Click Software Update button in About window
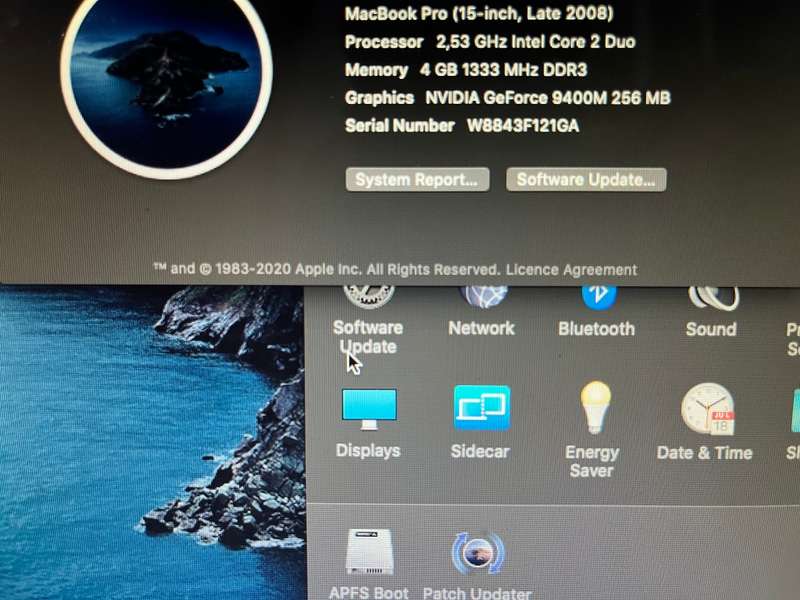800x600 pixels. point(586,180)
